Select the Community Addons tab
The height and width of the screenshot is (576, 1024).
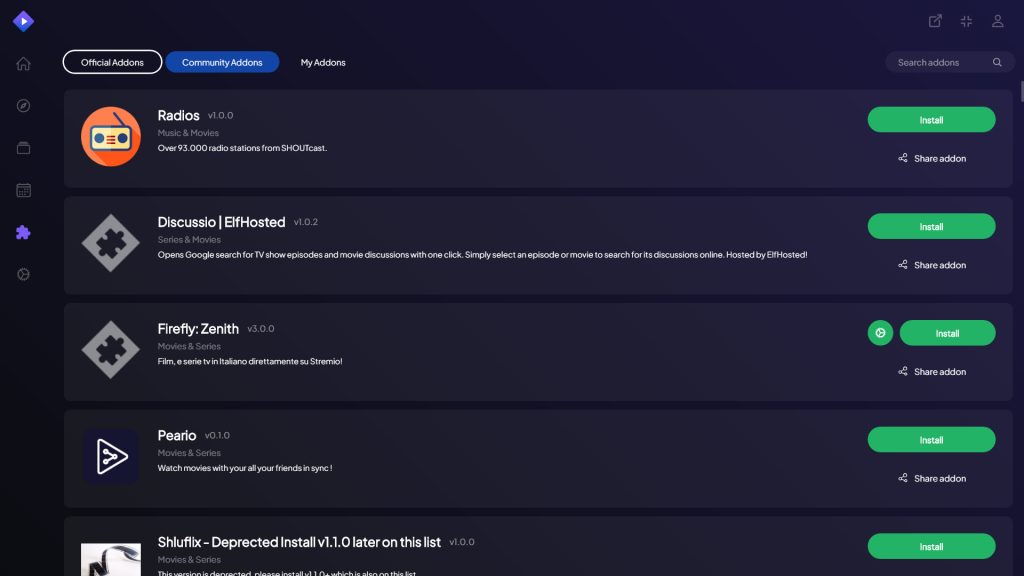[222, 62]
